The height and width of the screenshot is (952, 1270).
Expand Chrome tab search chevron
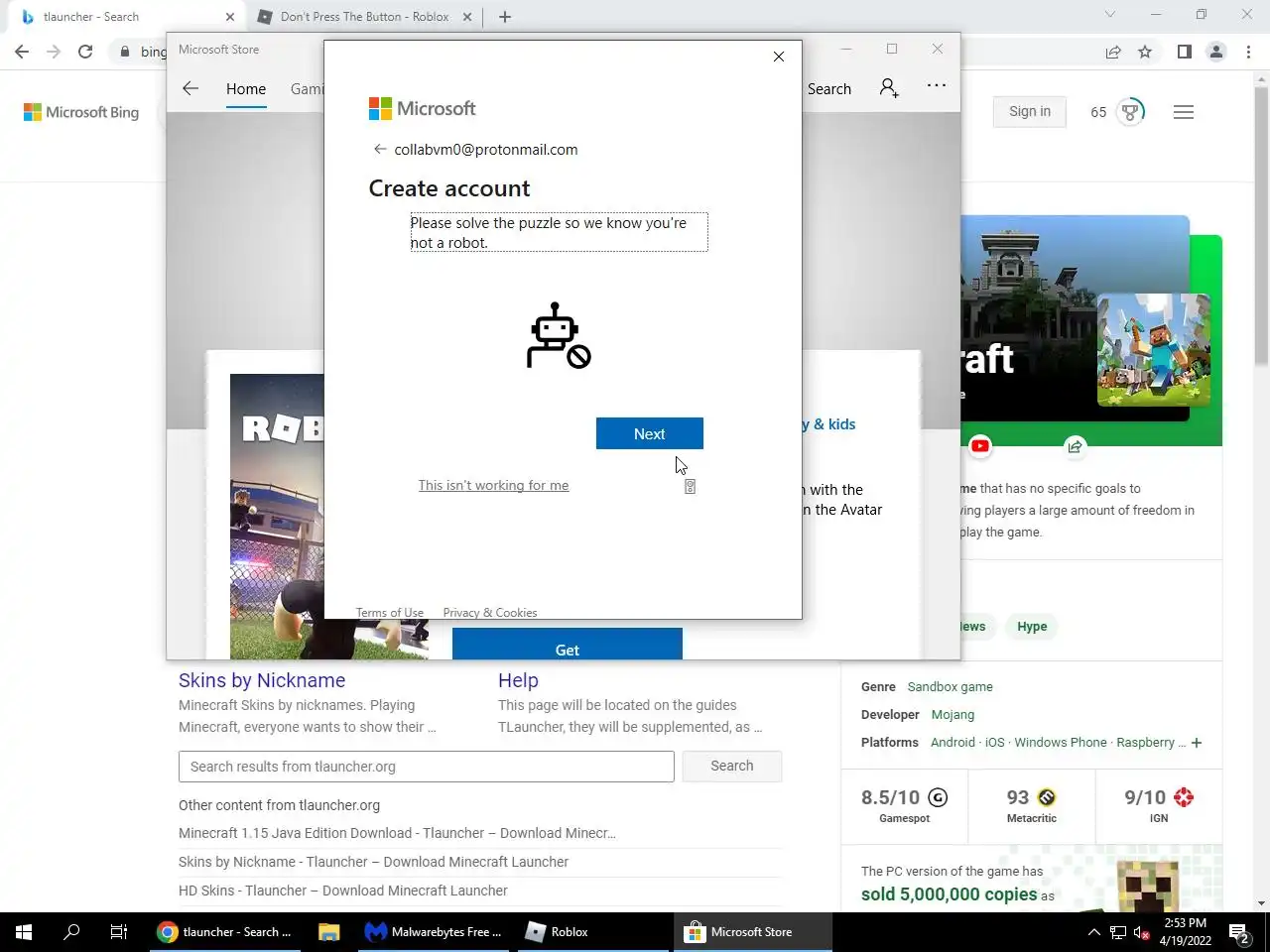coord(1110,15)
